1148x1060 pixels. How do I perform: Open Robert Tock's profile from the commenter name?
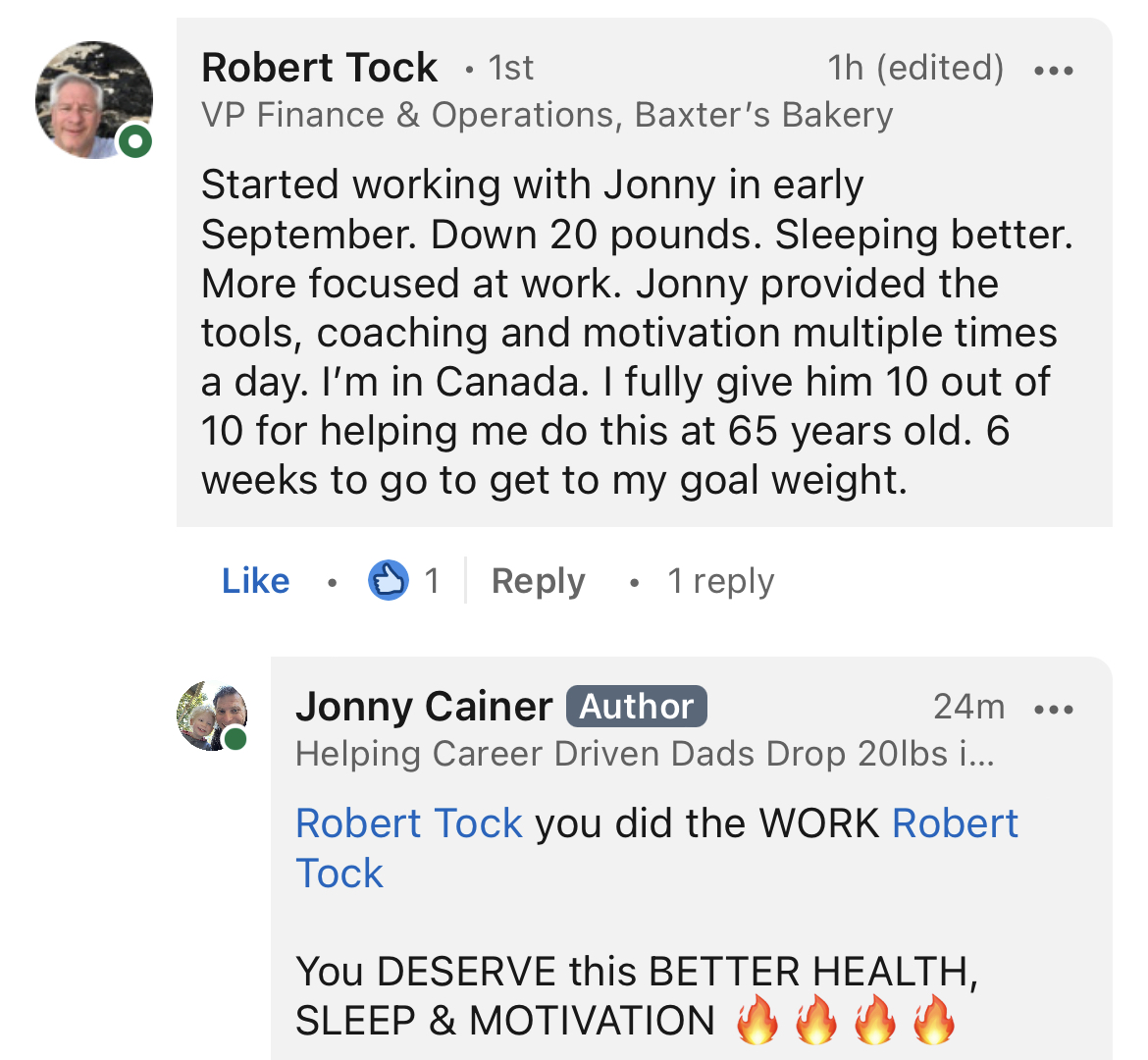(319, 68)
